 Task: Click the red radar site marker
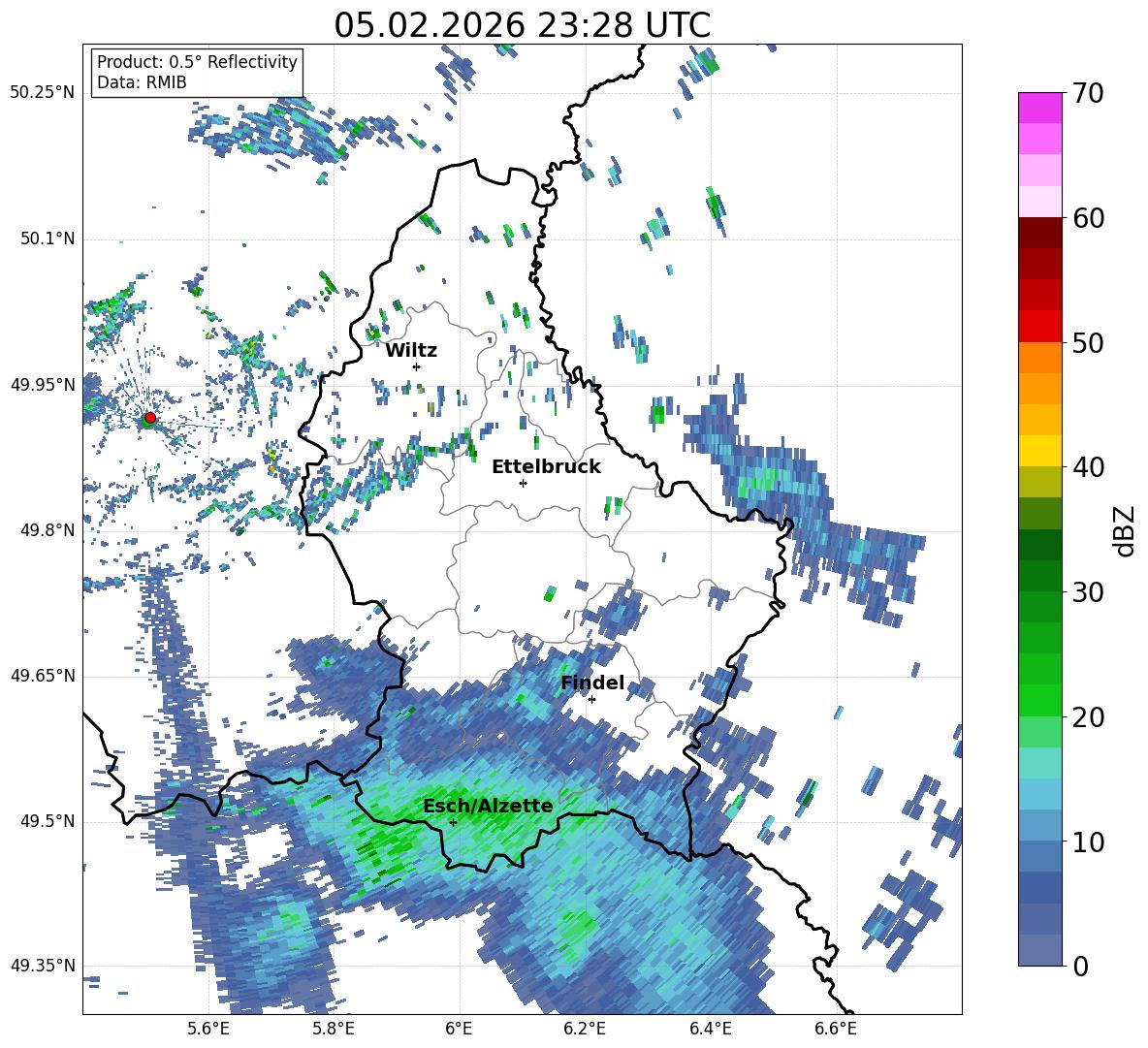[x=150, y=418]
